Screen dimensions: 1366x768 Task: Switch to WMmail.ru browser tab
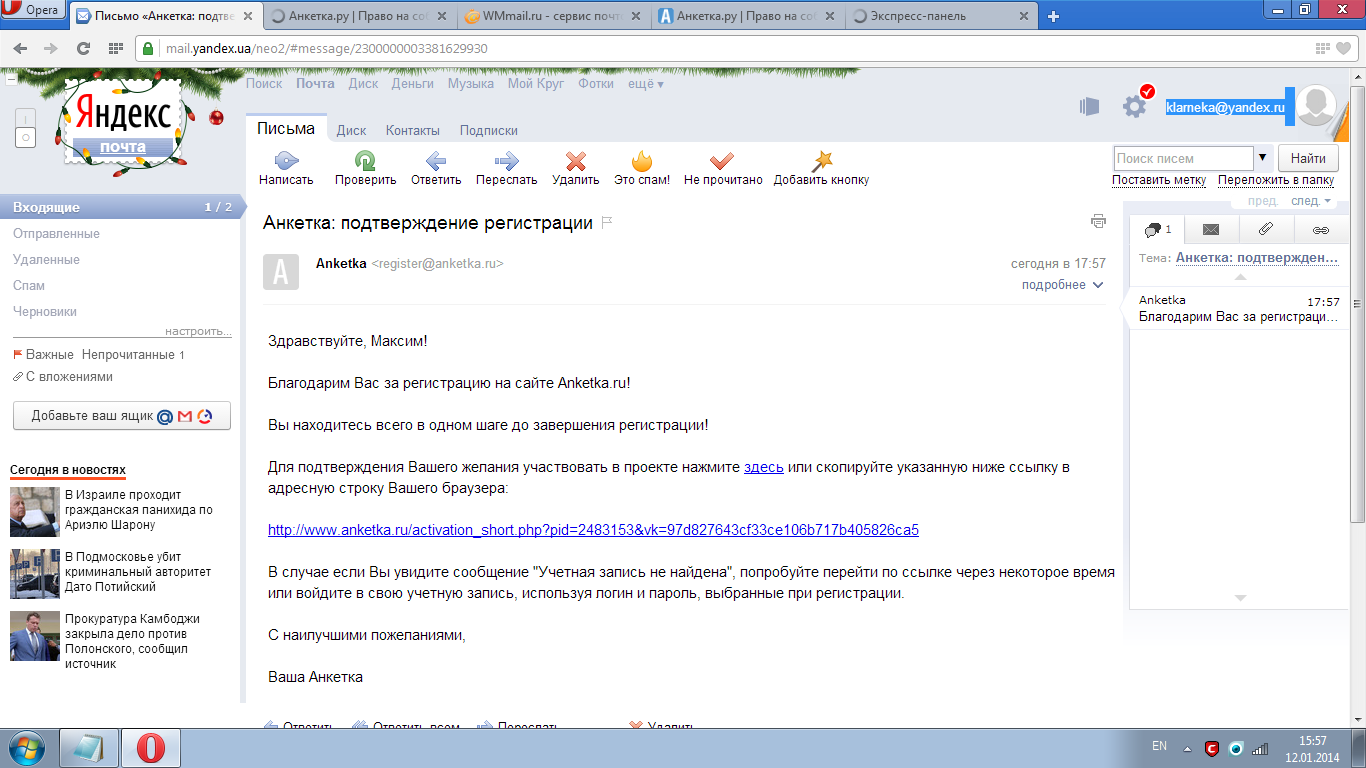coord(557,16)
